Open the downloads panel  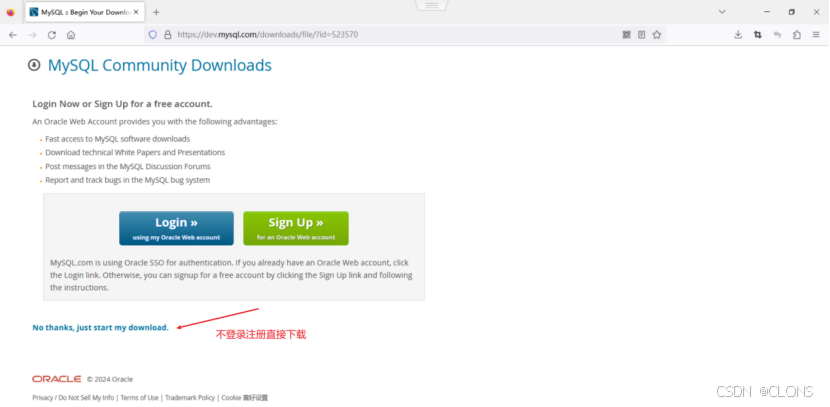coord(738,35)
